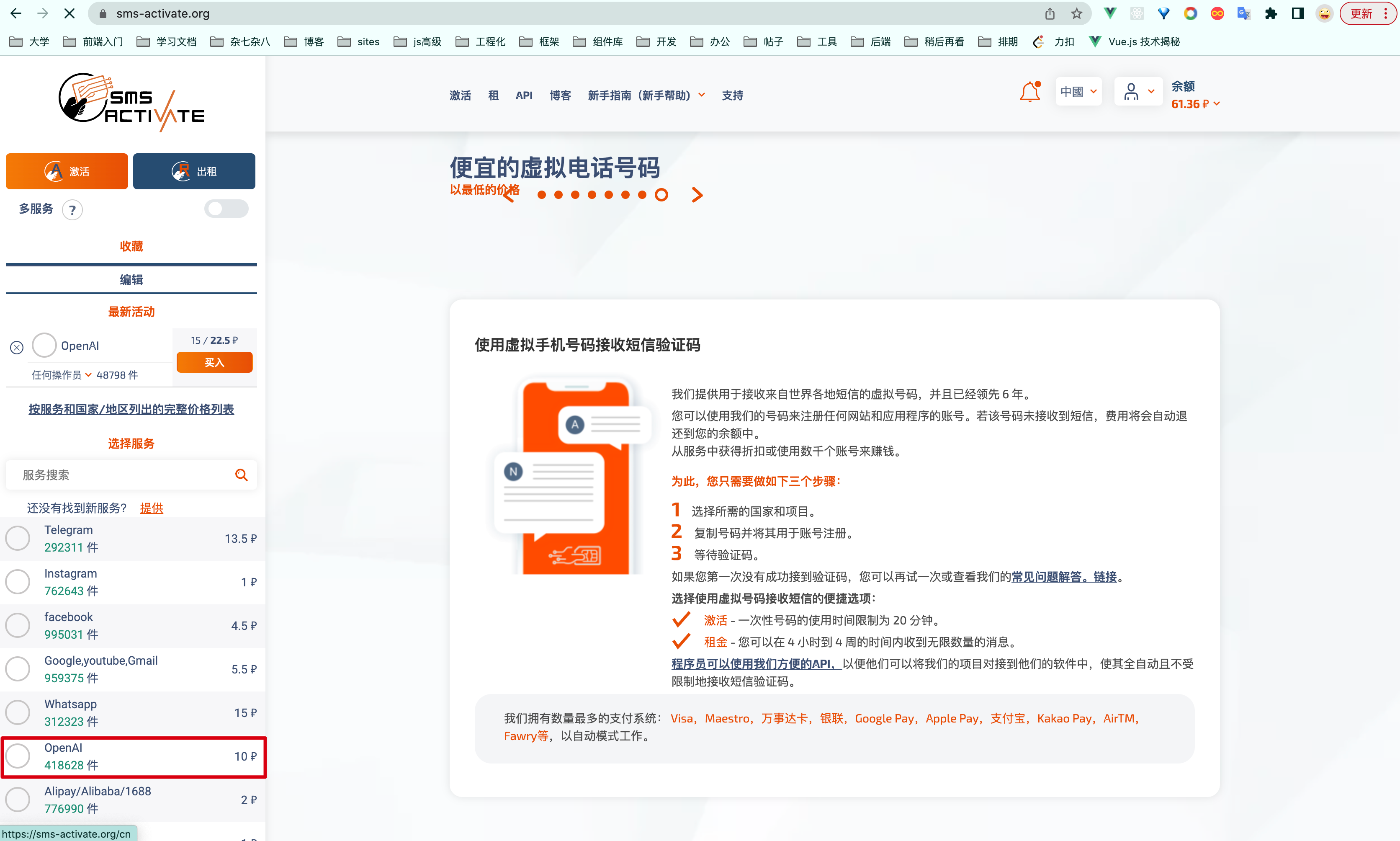Screen dimensions: 1400x841
Task: Open the complete price list link
Action: pyautogui.click(x=131, y=409)
